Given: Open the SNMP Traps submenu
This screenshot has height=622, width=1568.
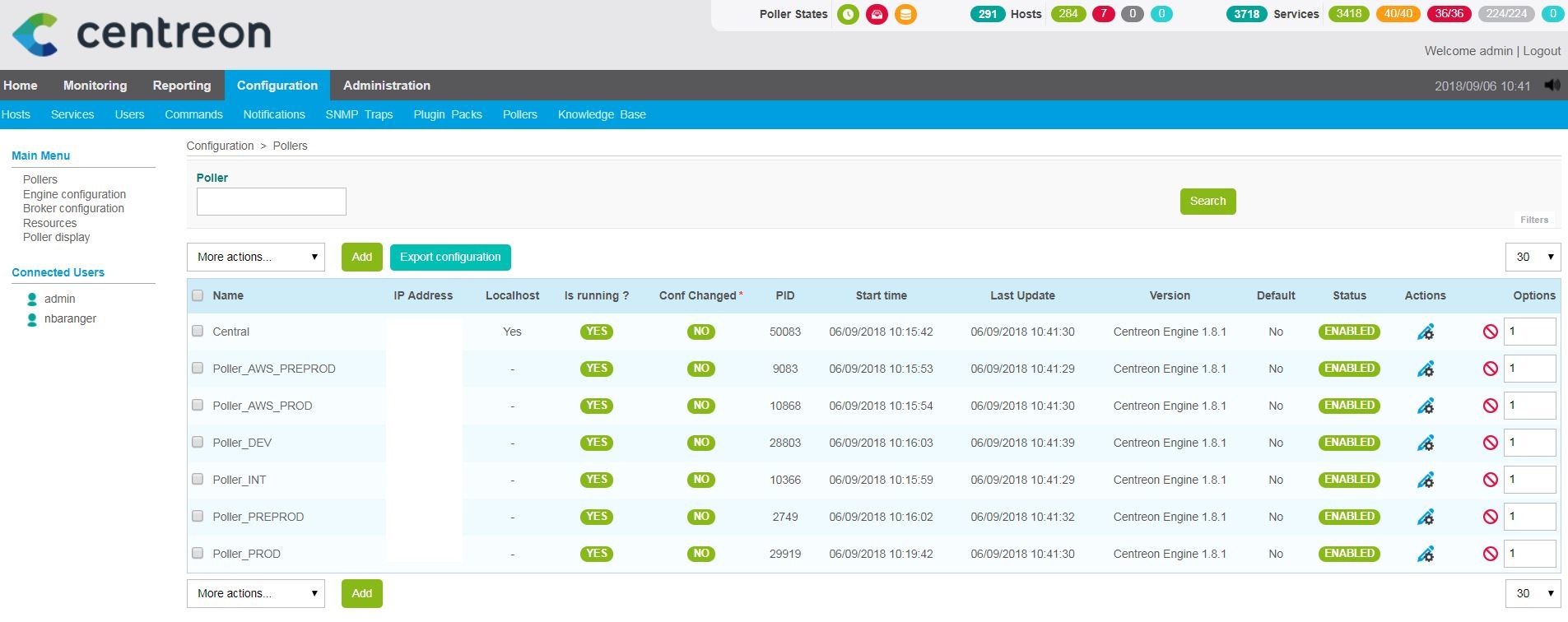Looking at the screenshot, I should pos(359,114).
